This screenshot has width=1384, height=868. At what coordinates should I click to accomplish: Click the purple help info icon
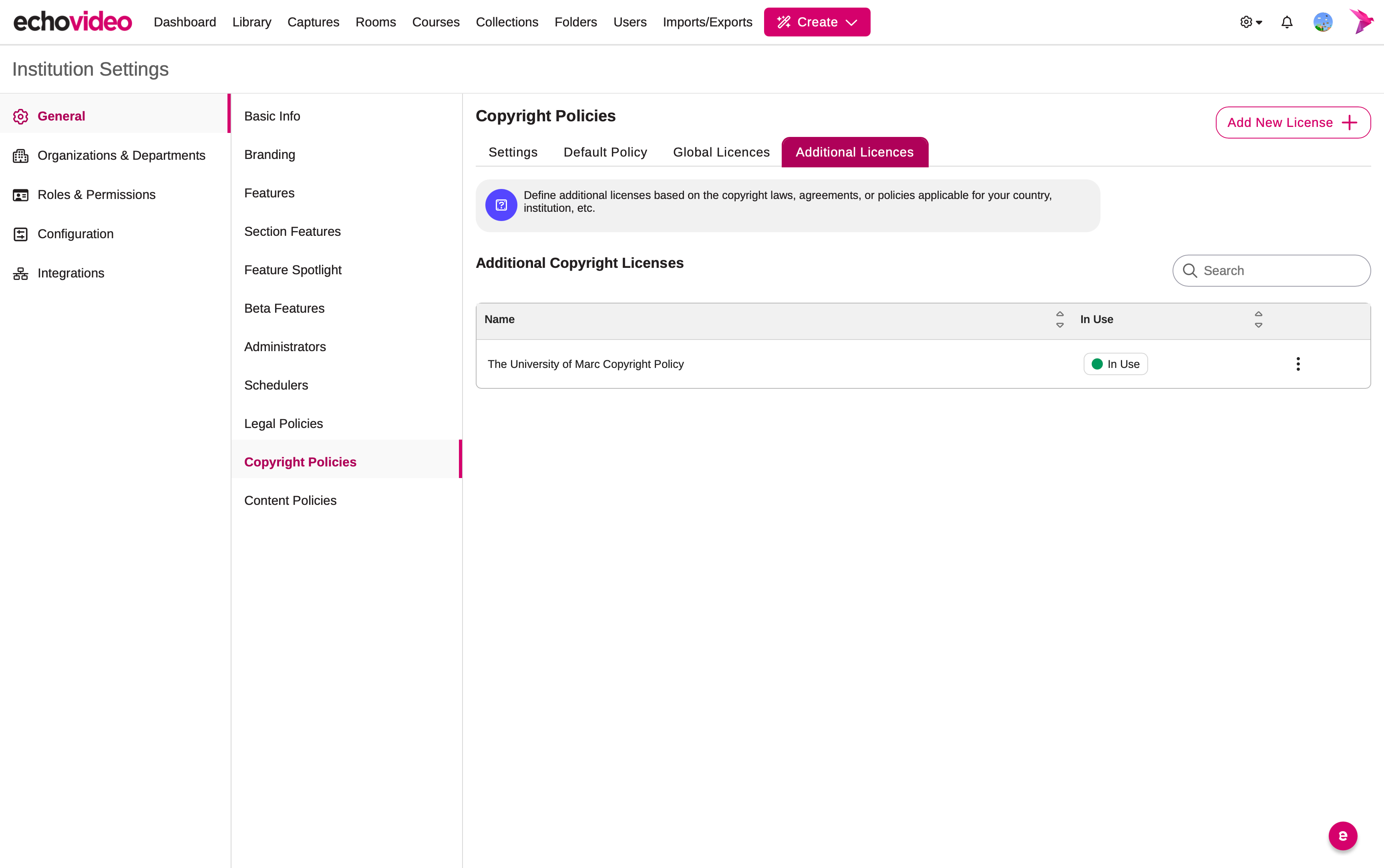click(501, 205)
